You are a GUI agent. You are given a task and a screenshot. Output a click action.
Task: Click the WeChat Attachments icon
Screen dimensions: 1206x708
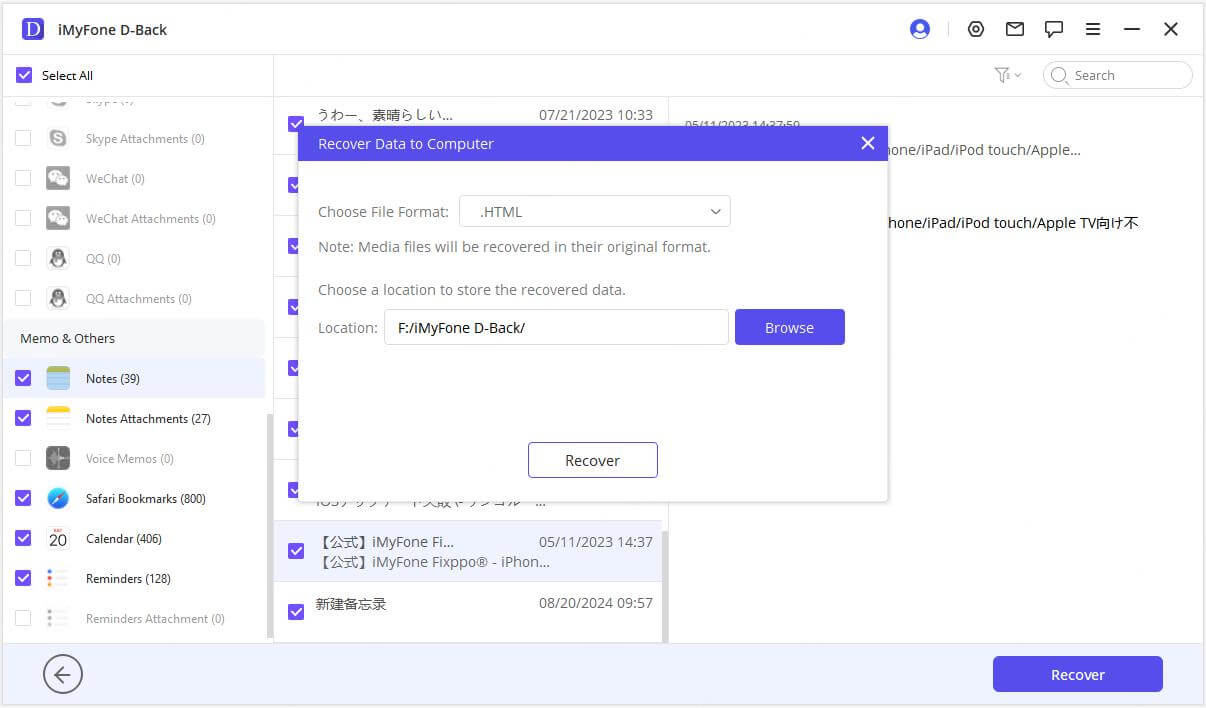[58, 218]
